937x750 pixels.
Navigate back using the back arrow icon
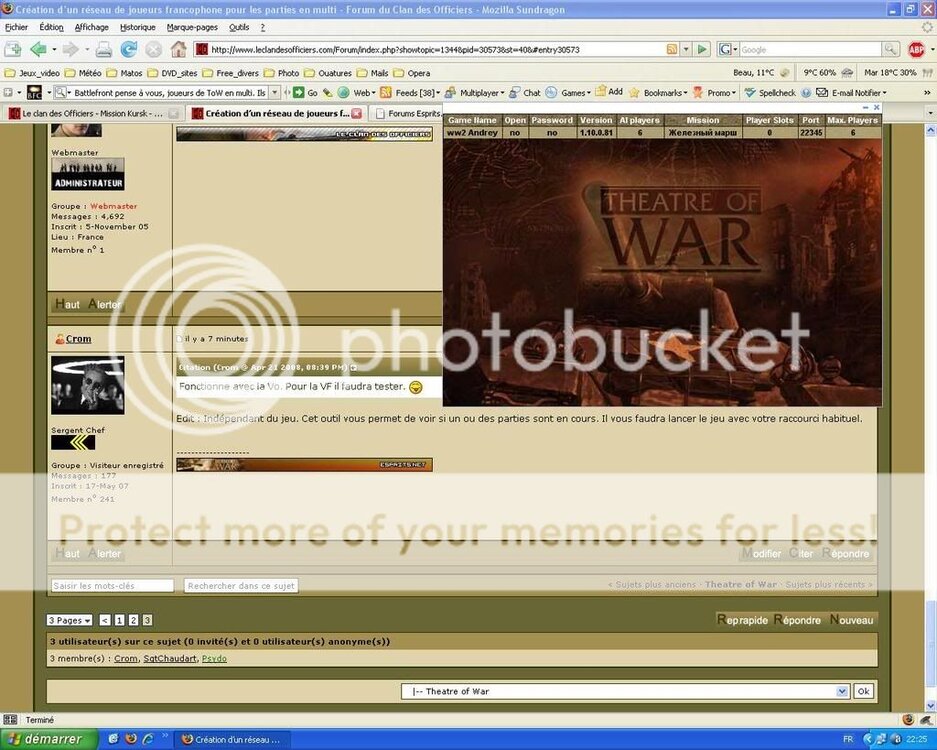pos(37,48)
